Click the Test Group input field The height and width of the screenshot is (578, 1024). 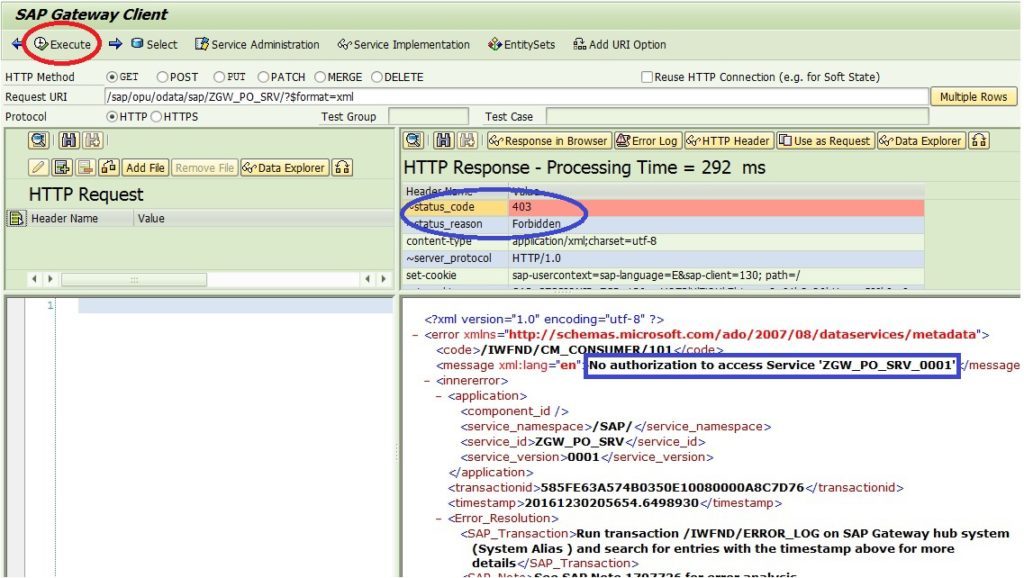tap(428, 117)
